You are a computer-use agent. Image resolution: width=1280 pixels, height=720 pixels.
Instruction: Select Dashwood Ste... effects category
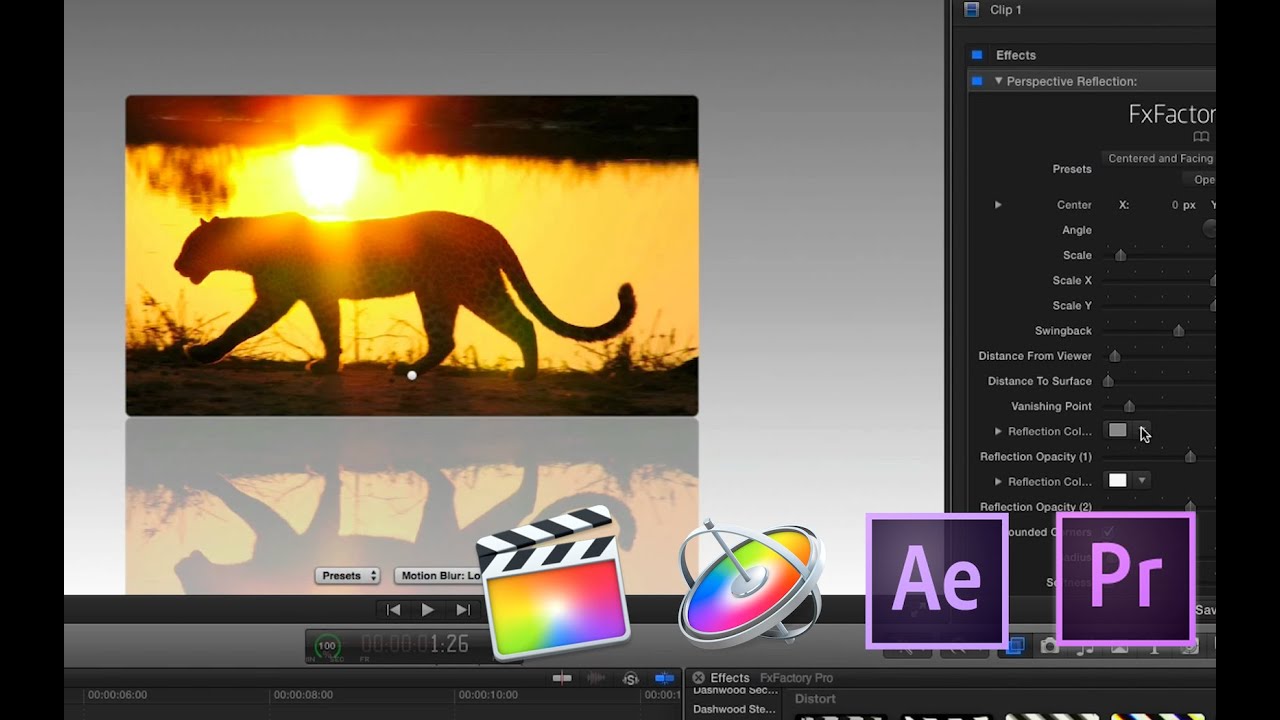pos(735,709)
